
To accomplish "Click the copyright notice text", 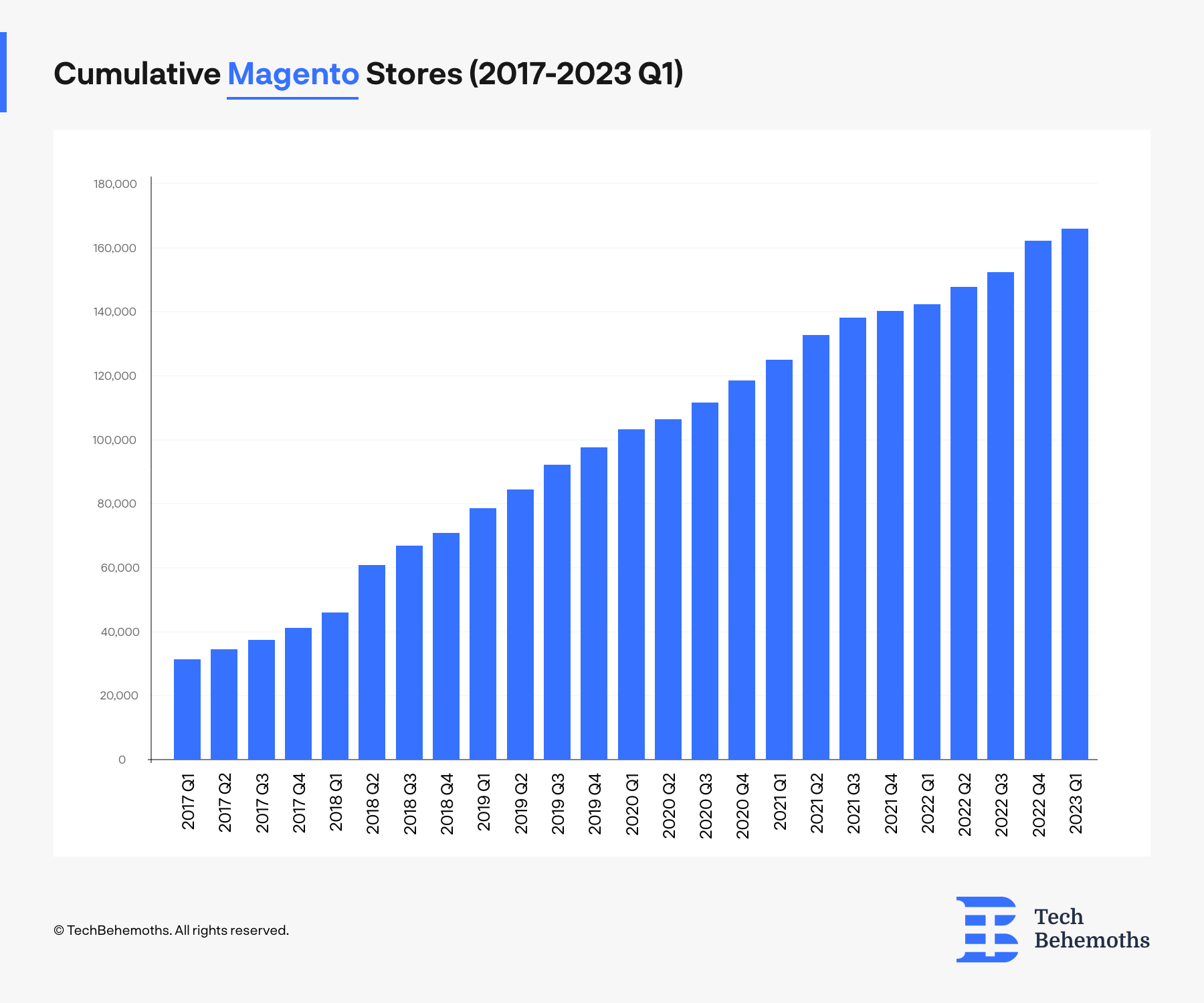I will 171,930.
